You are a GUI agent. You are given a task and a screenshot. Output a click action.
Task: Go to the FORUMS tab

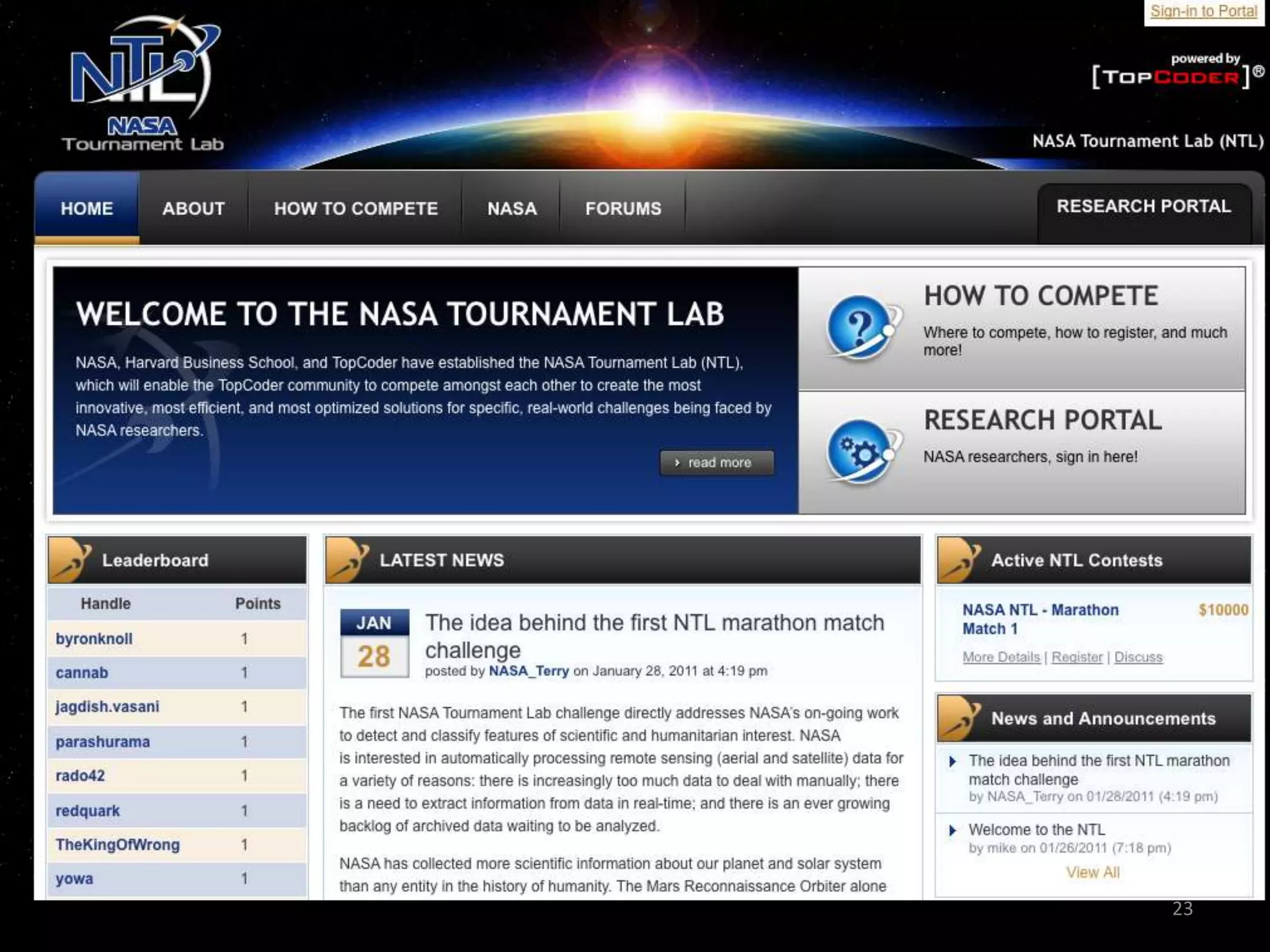click(x=623, y=208)
